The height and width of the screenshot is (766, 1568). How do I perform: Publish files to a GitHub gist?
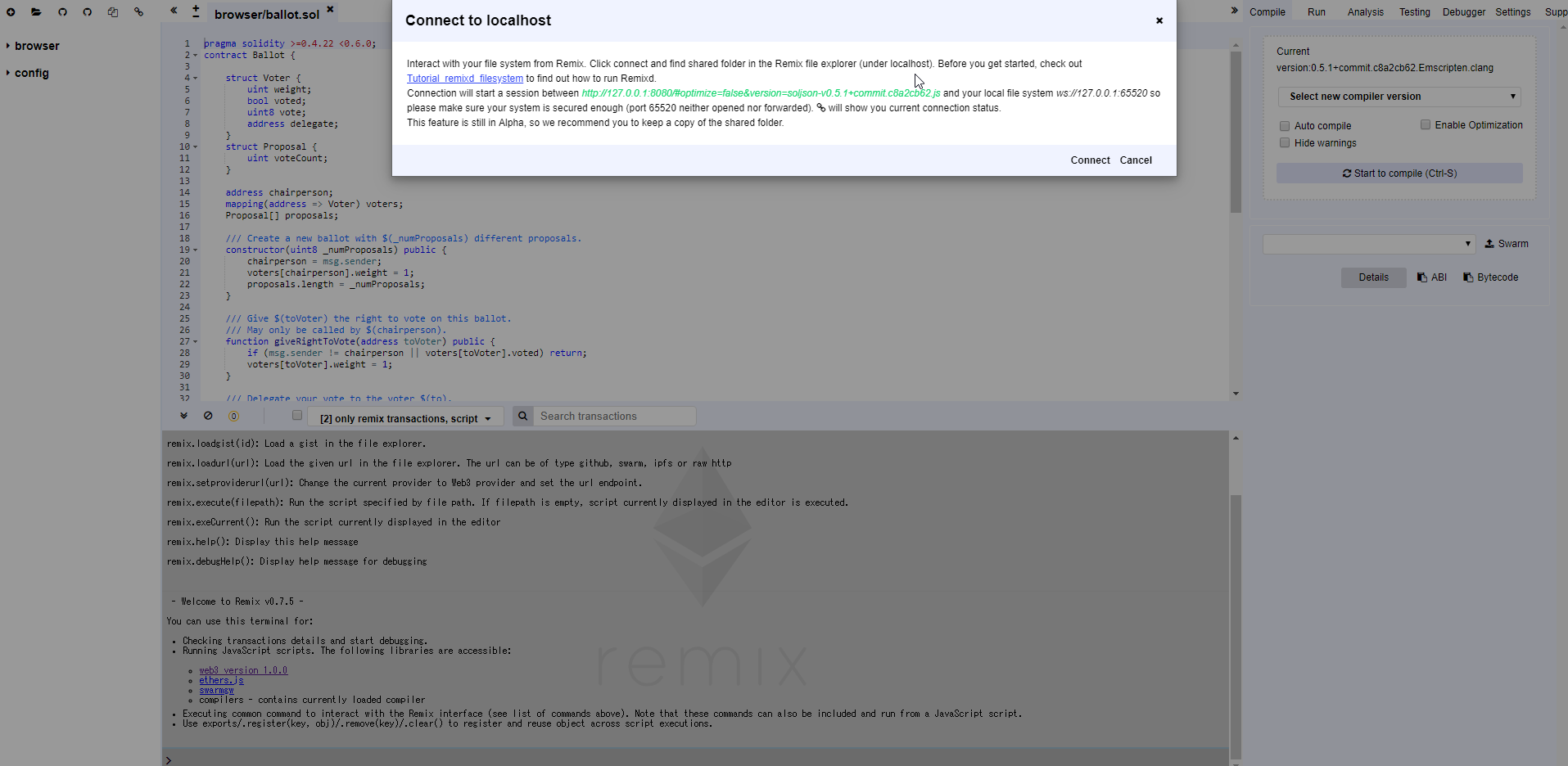tap(61, 11)
